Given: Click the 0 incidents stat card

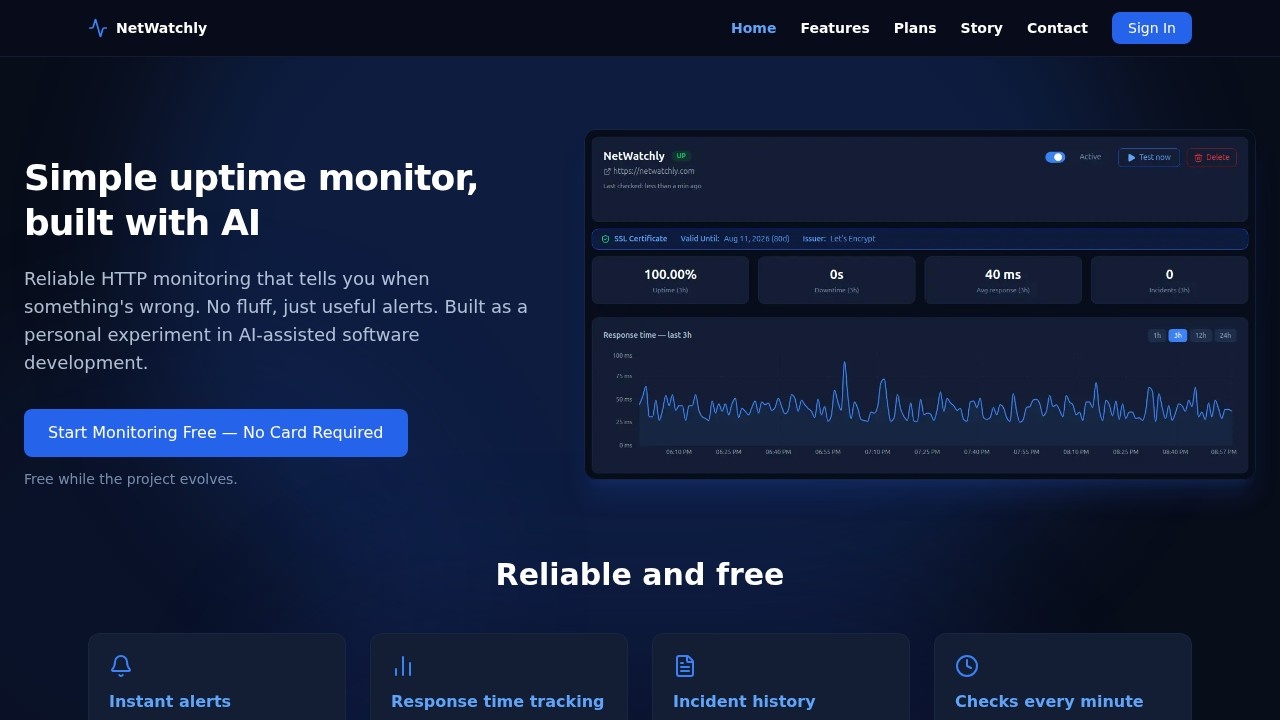Looking at the screenshot, I should click(1169, 280).
